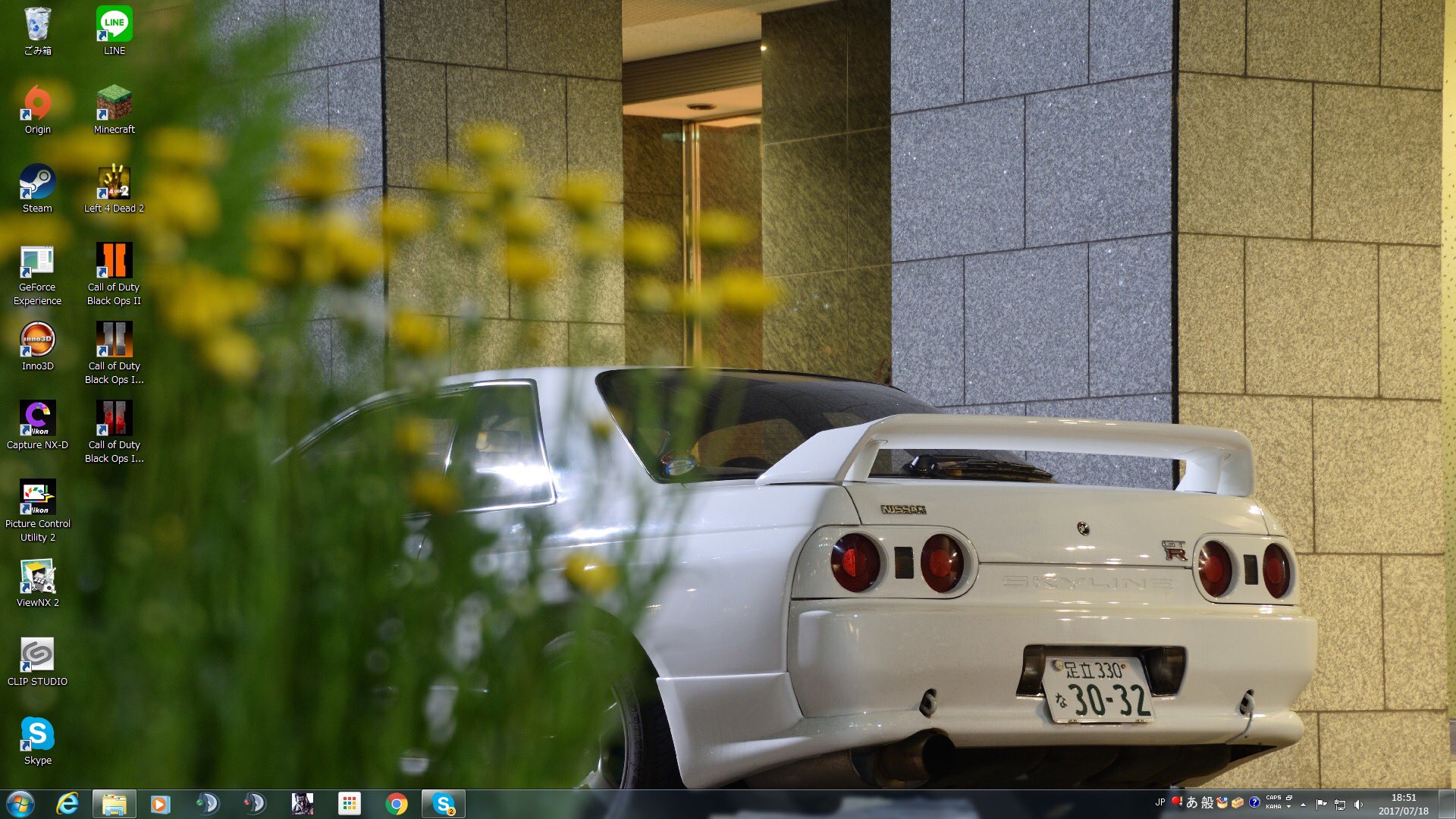Click Google Chrome in the taskbar
Viewport: 1456px width, 819px height.
click(x=396, y=804)
